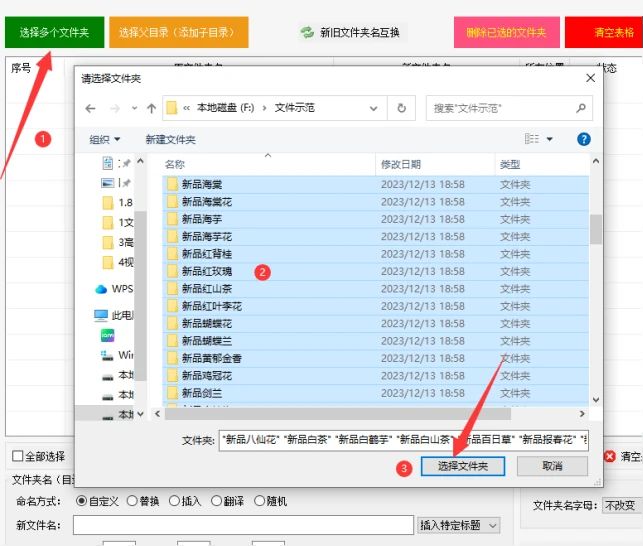Image resolution: width=643 pixels, height=546 pixels.
Task: Click the red 清空 X icon
Action: pyautogui.click(x=610, y=456)
